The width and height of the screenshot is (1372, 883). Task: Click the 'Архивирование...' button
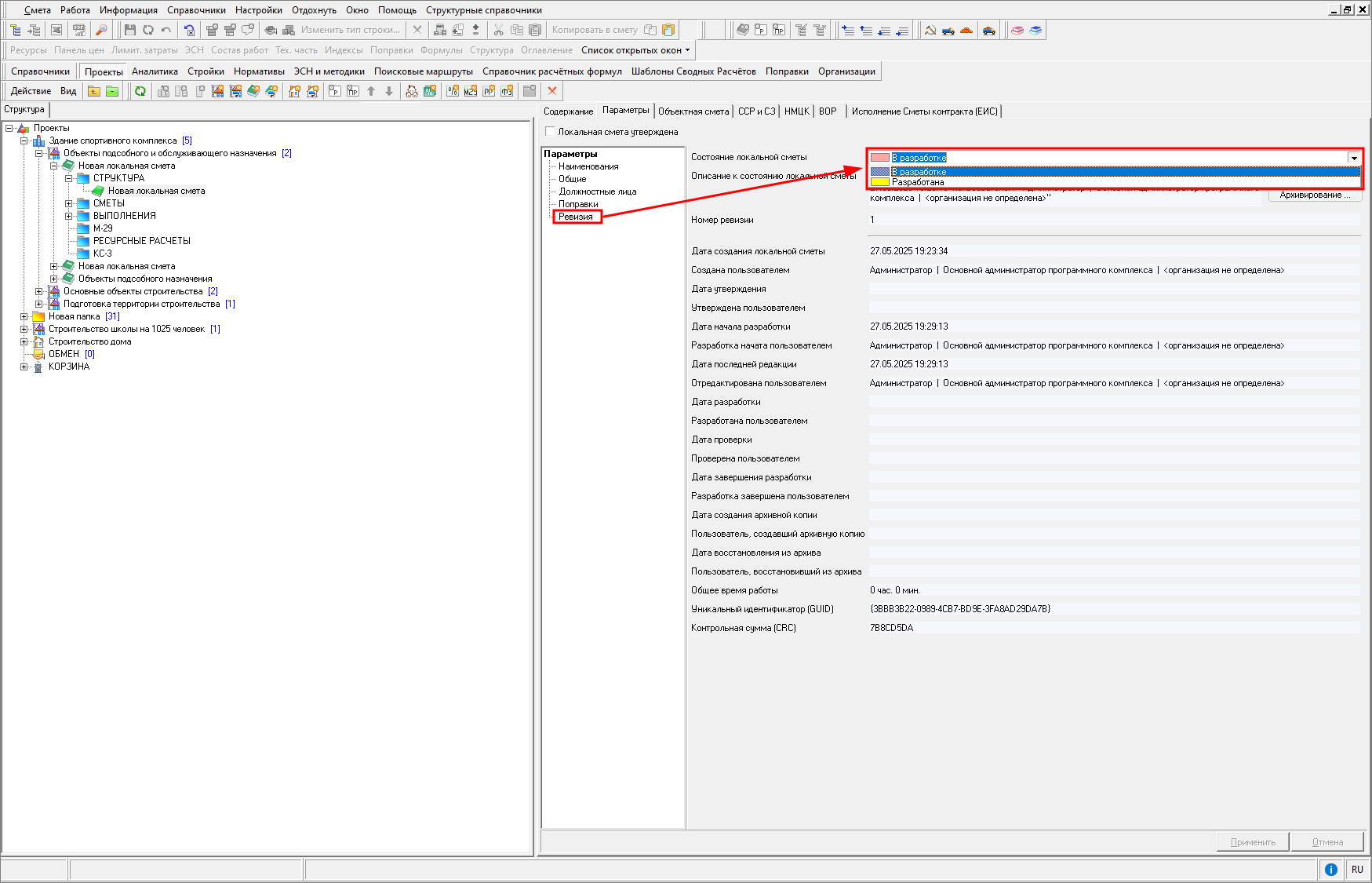tap(1315, 195)
